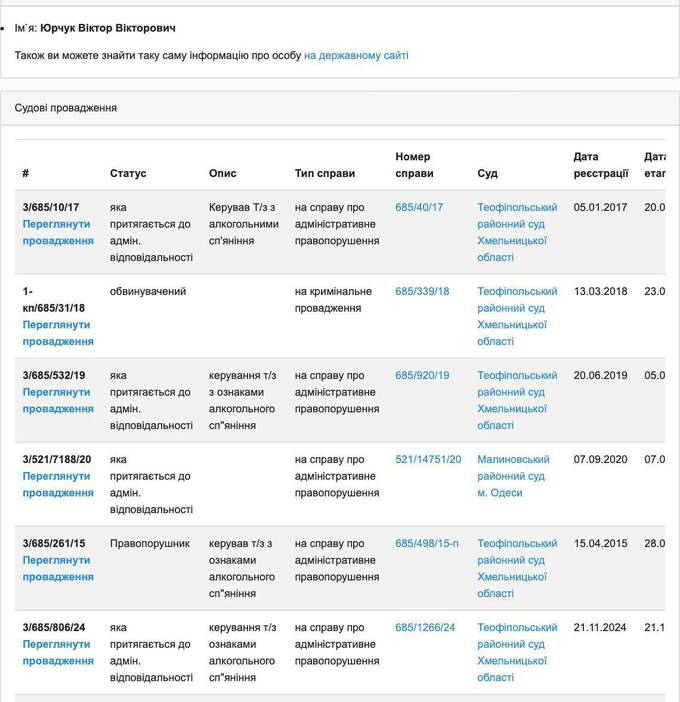Open the court link in the 21.11.2024 row
The height and width of the screenshot is (702, 680).
(x=517, y=652)
